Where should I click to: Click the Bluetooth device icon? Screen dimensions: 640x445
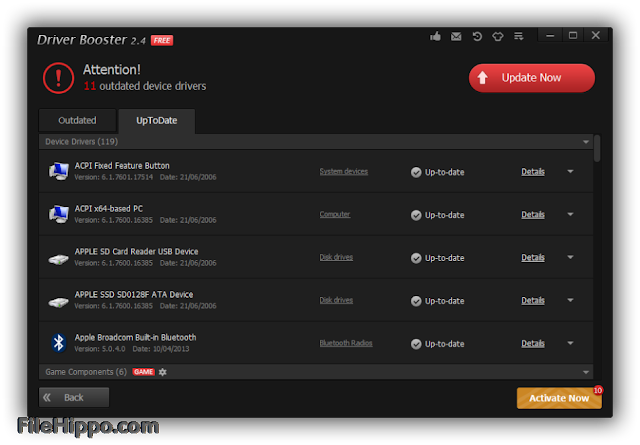[59, 343]
